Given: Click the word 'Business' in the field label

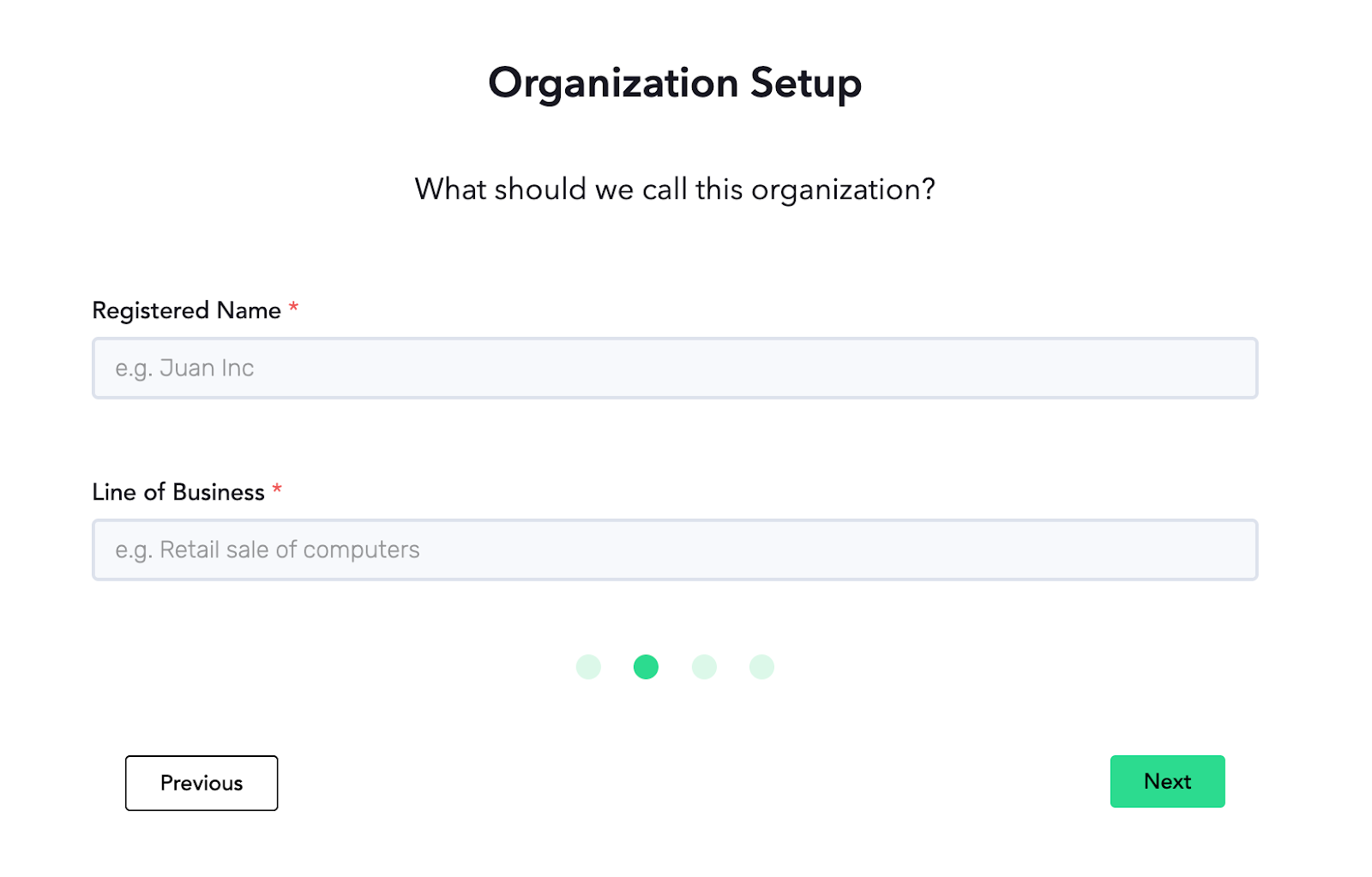Looking at the screenshot, I should pyautogui.click(x=219, y=492).
